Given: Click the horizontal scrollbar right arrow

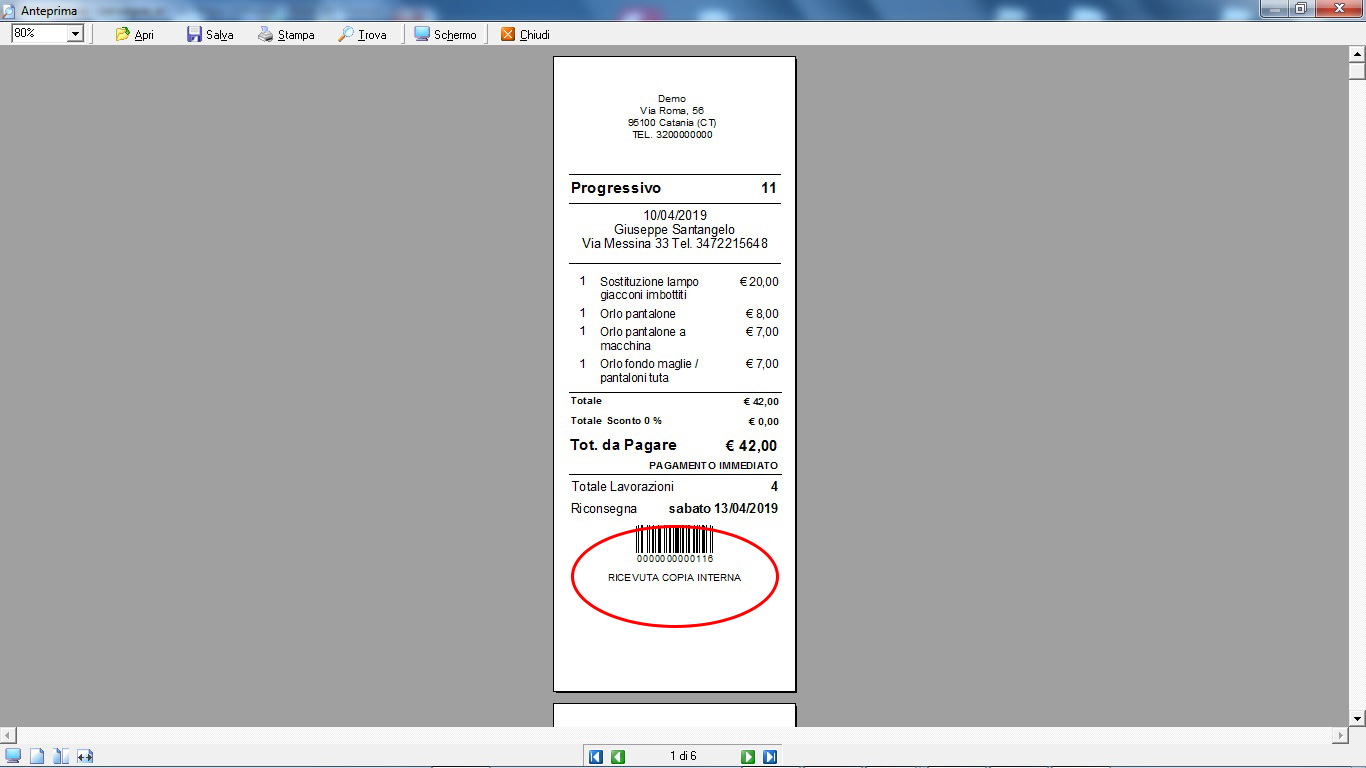Looking at the screenshot, I should (1340, 735).
